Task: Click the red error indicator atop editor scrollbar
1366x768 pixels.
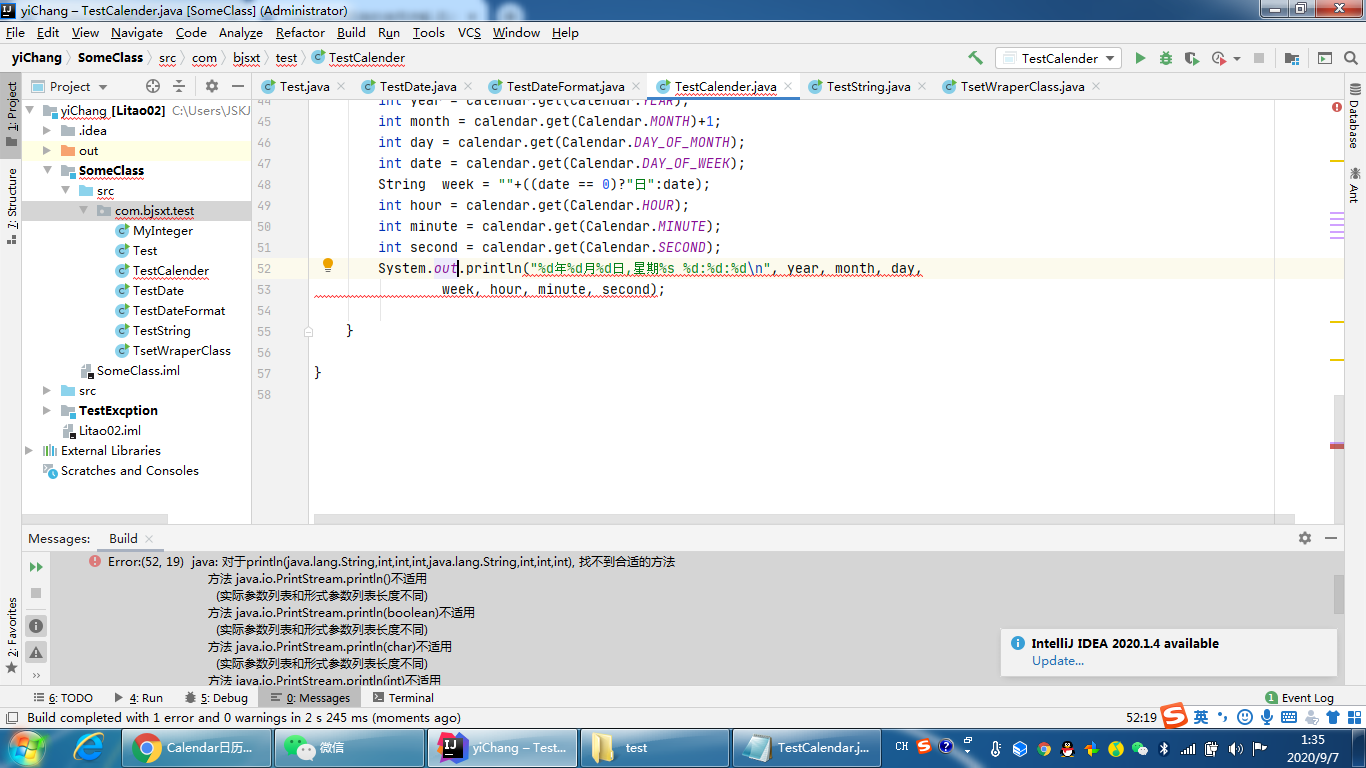Action: [1337, 107]
